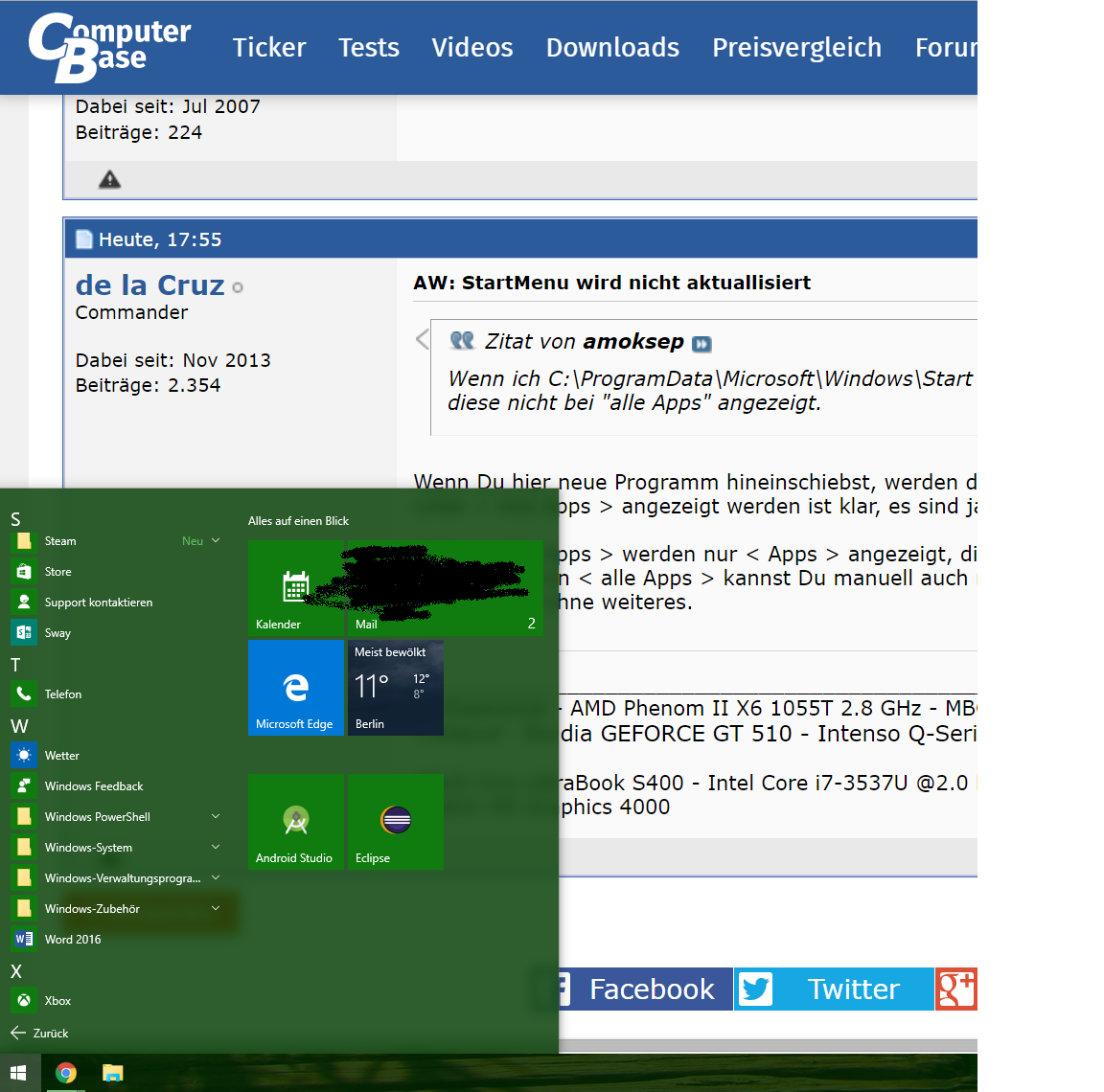The image size is (1104, 1092).
Task: Go to the Videos section
Action: (x=471, y=48)
